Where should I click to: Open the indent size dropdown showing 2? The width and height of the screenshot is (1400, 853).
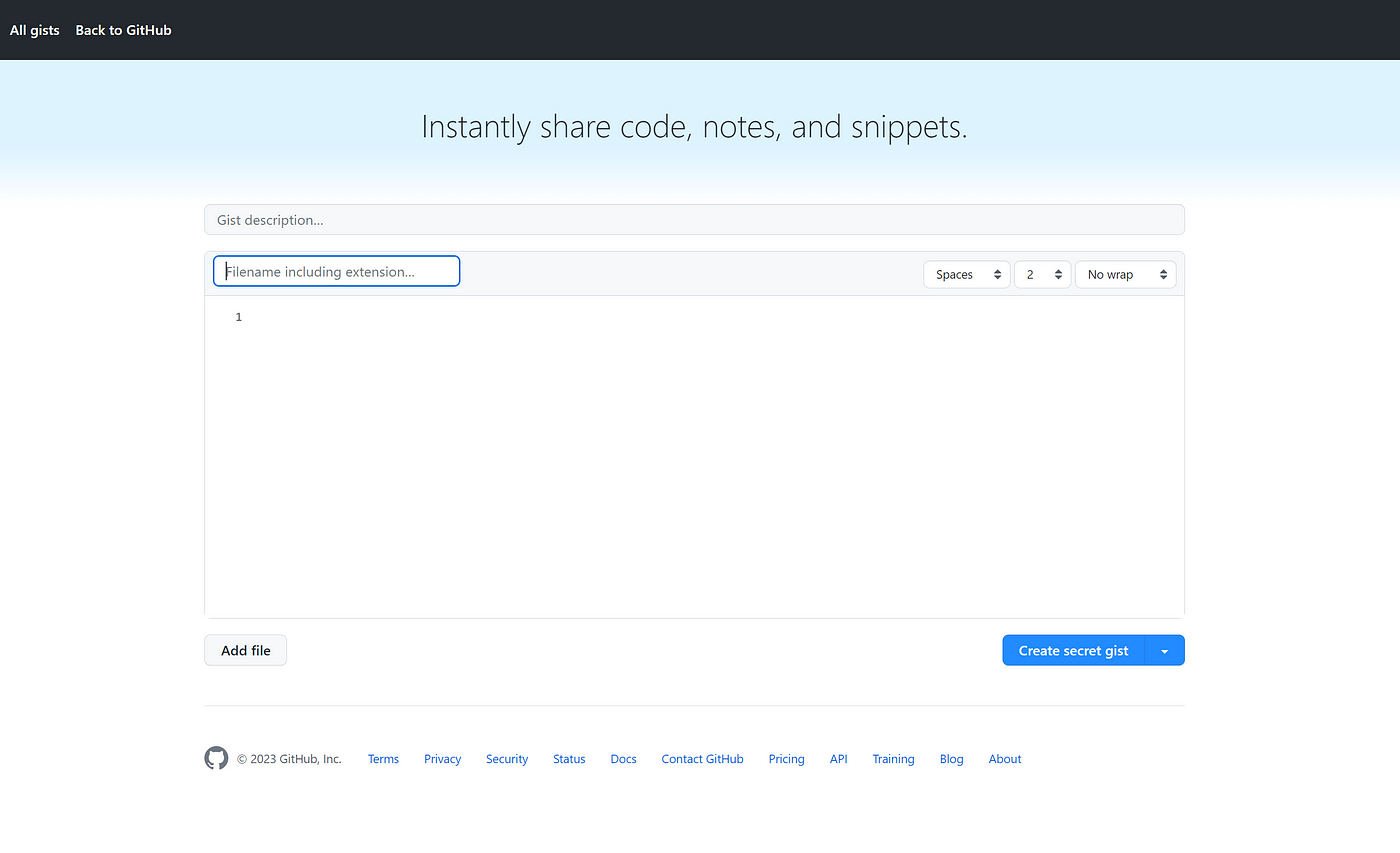(1042, 274)
